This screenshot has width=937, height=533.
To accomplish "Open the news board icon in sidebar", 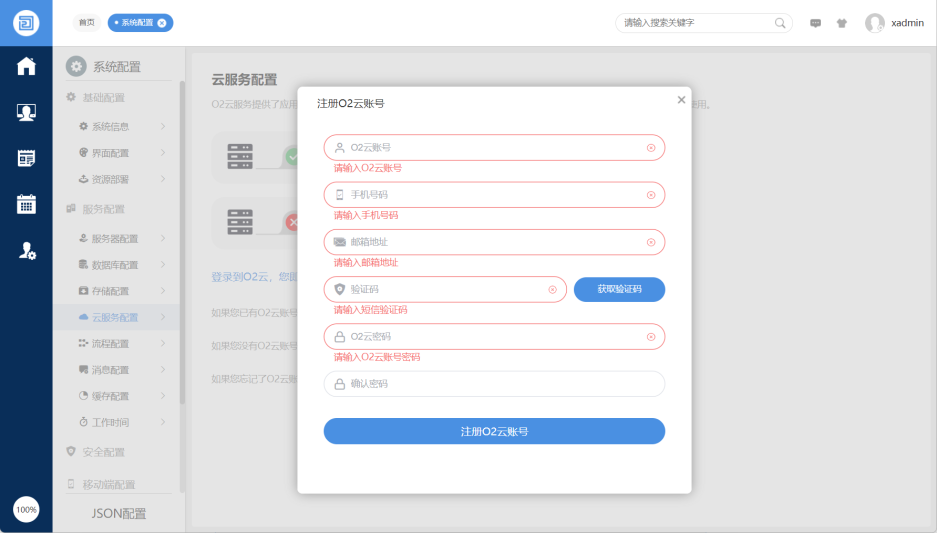I will tap(26, 158).
